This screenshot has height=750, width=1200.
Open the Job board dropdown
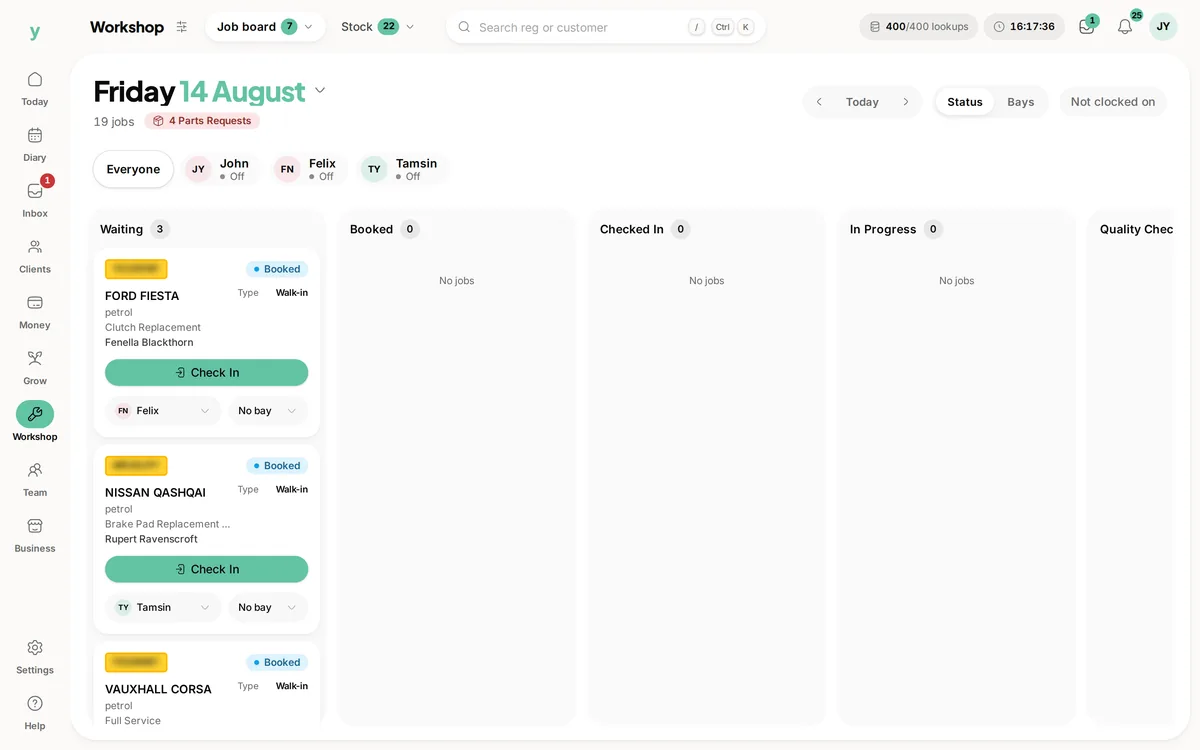coord(265,27)
